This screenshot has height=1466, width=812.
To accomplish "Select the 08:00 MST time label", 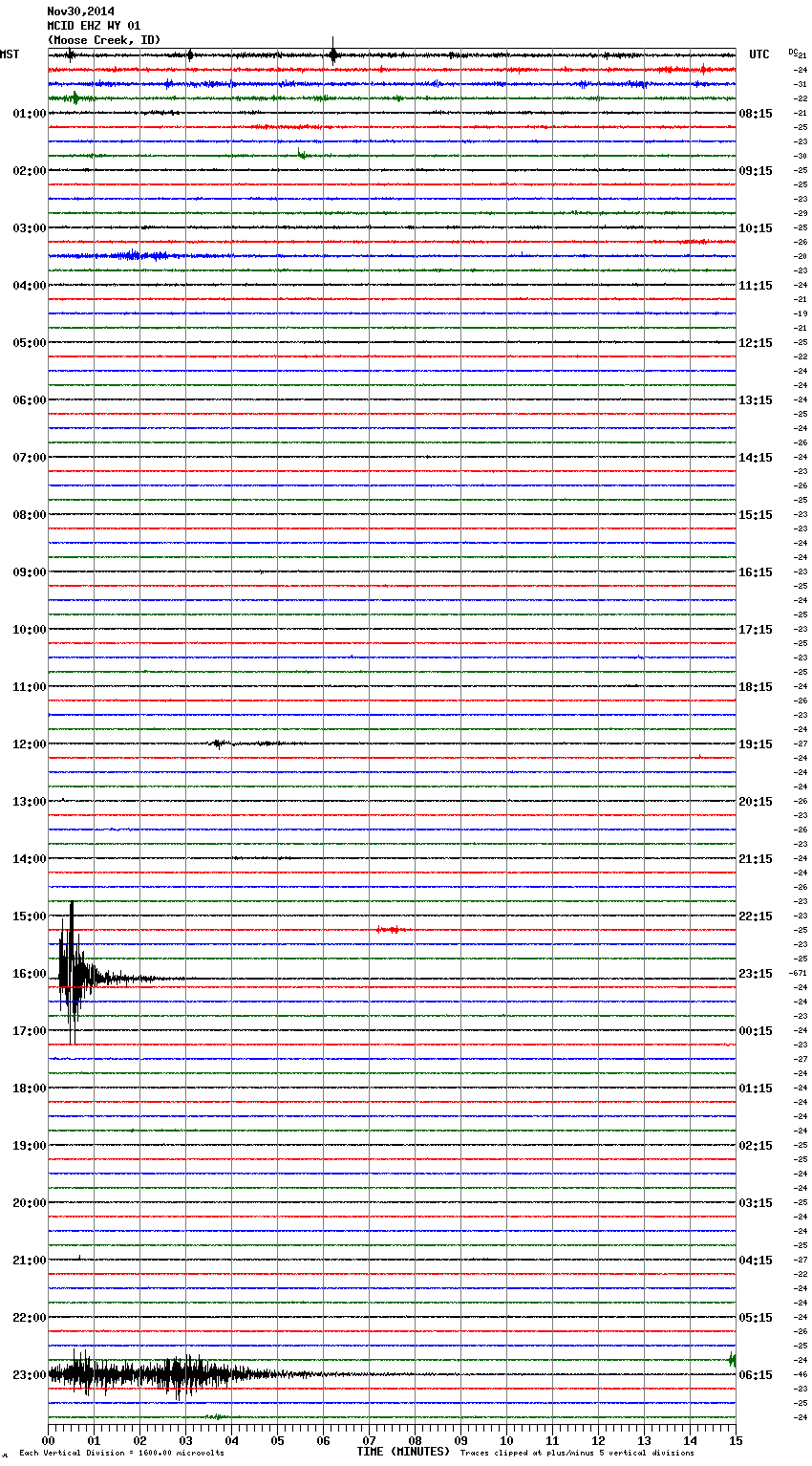I will coord(29,515).
